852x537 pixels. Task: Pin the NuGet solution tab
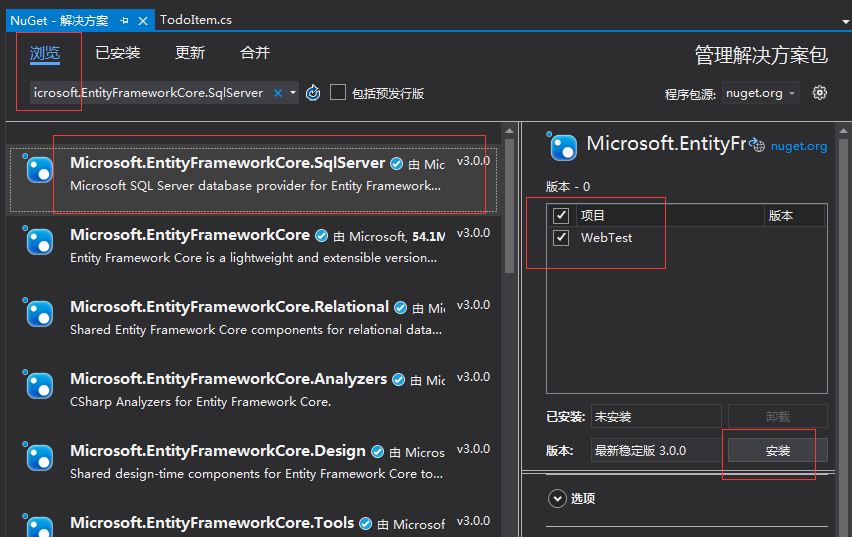[124, 21]
